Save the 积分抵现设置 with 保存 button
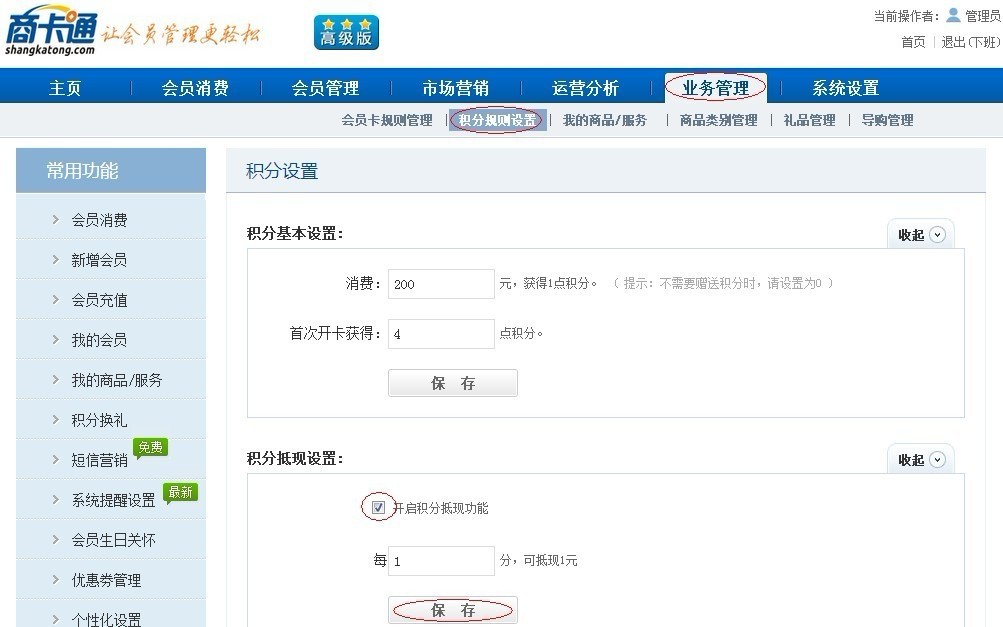This screenshot has width=1003, height=627. [452, 610]
